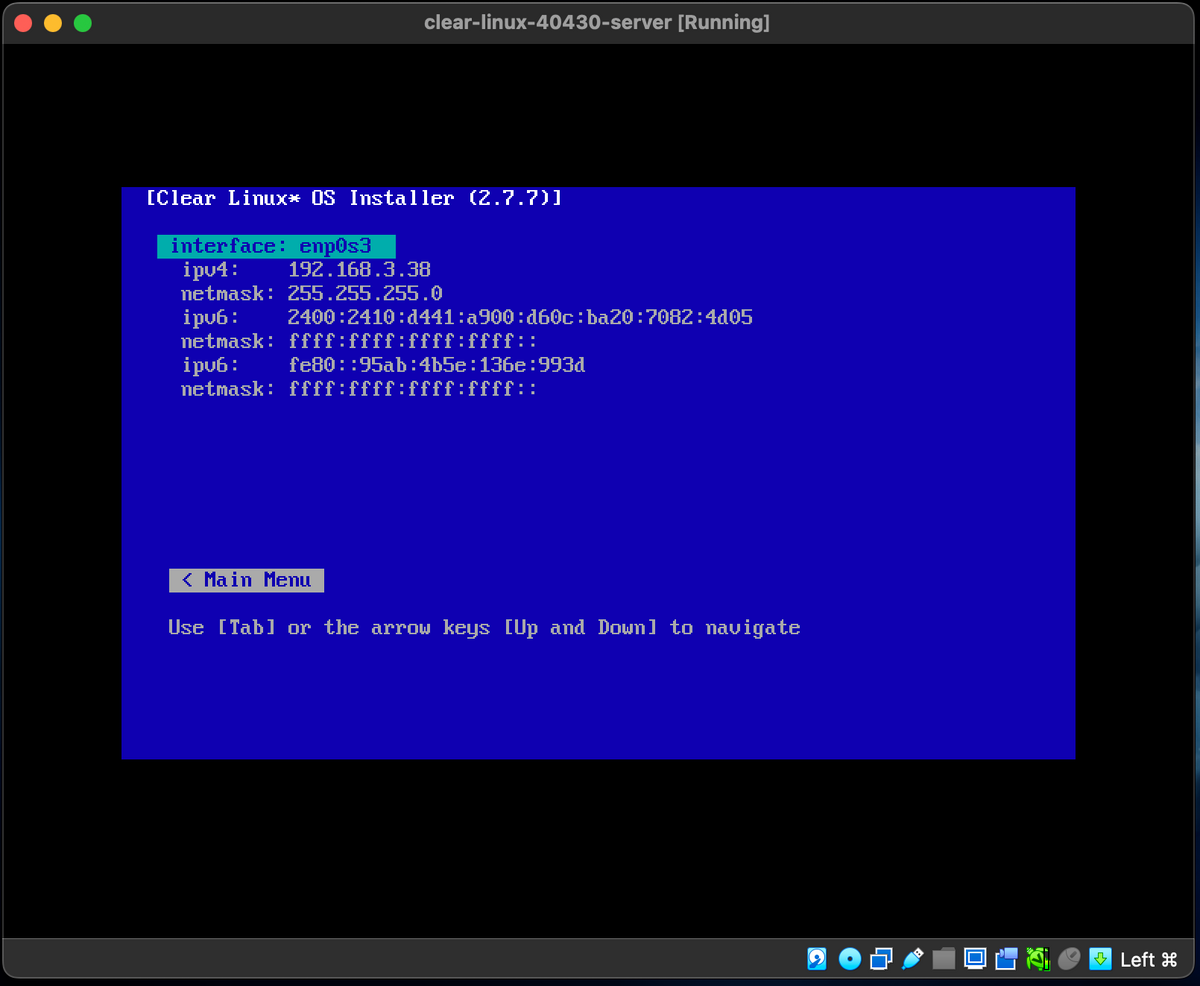Viewport: 1200px width, 986px height.
Task: Click the hard disk activity status icon
Action: pos(817,958)
